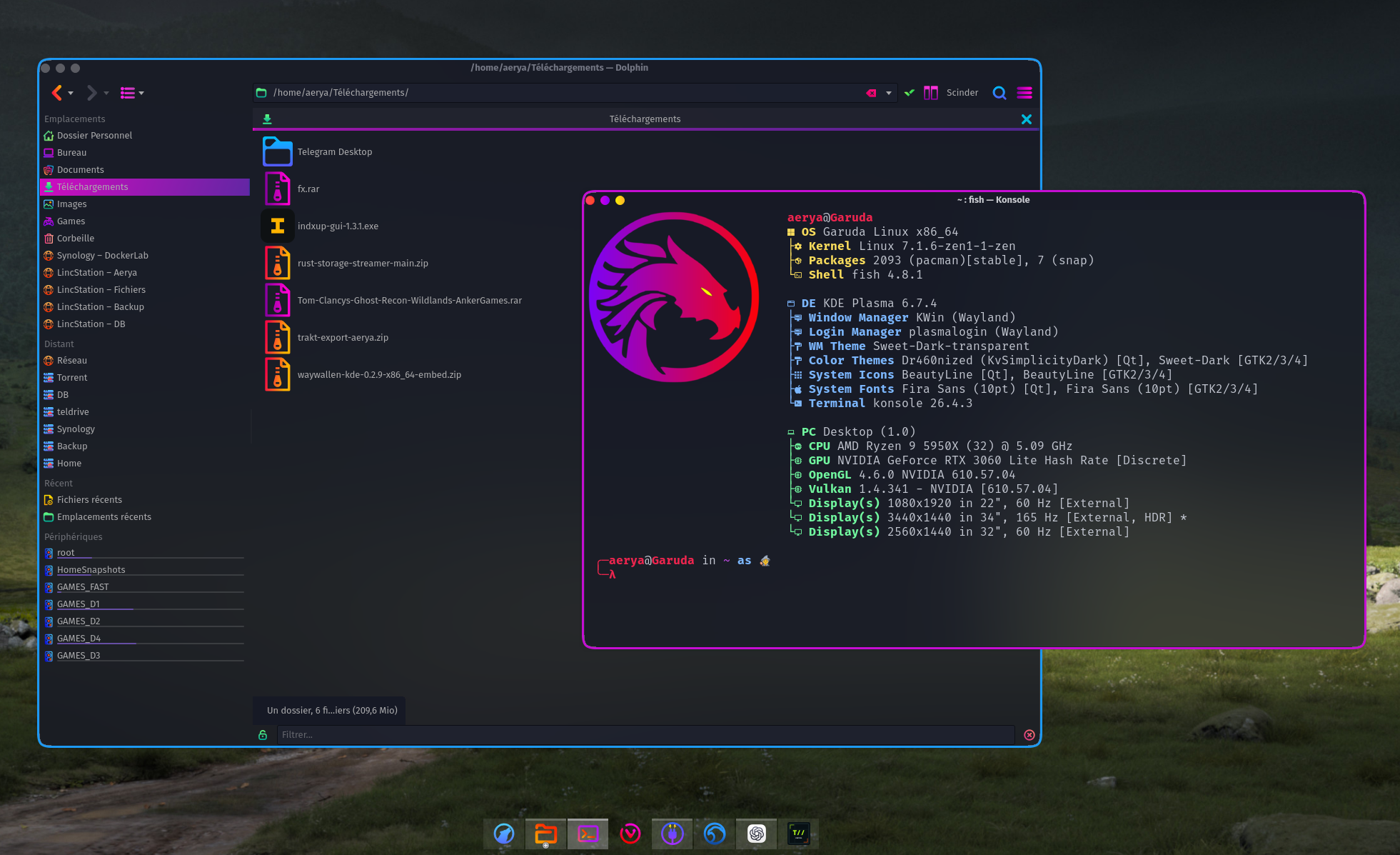Open the GAMES_FAST drive
Screen dimensions: 1400x855
(145, 587)
